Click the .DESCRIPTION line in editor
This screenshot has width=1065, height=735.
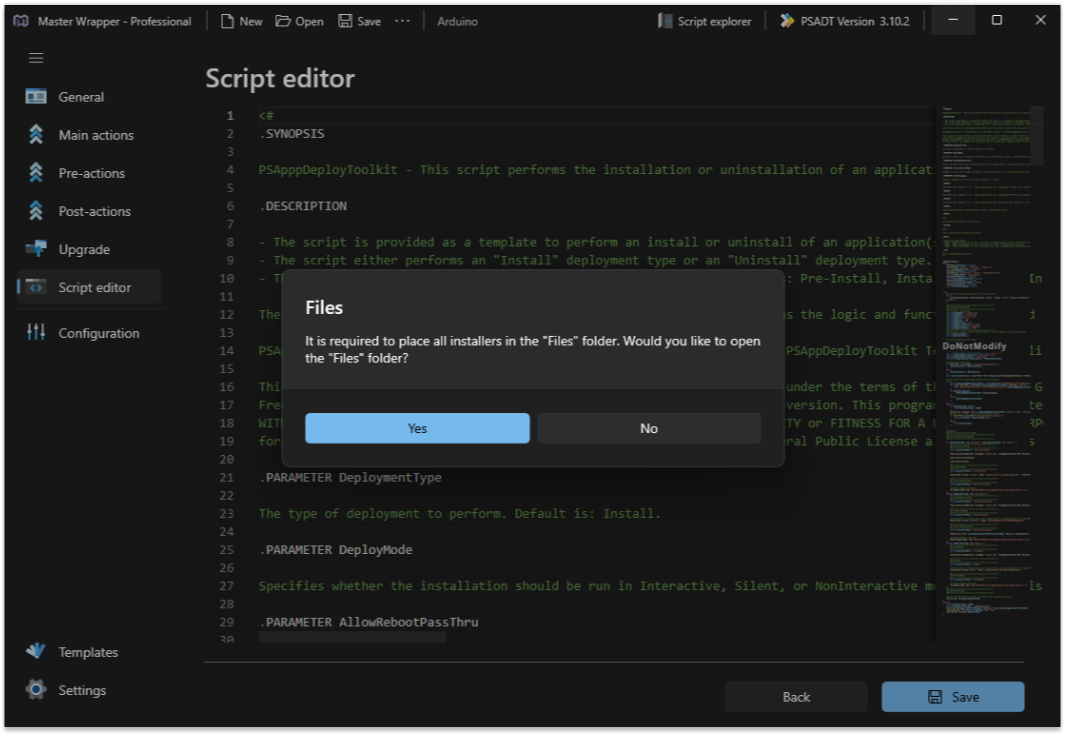[302, 206]
